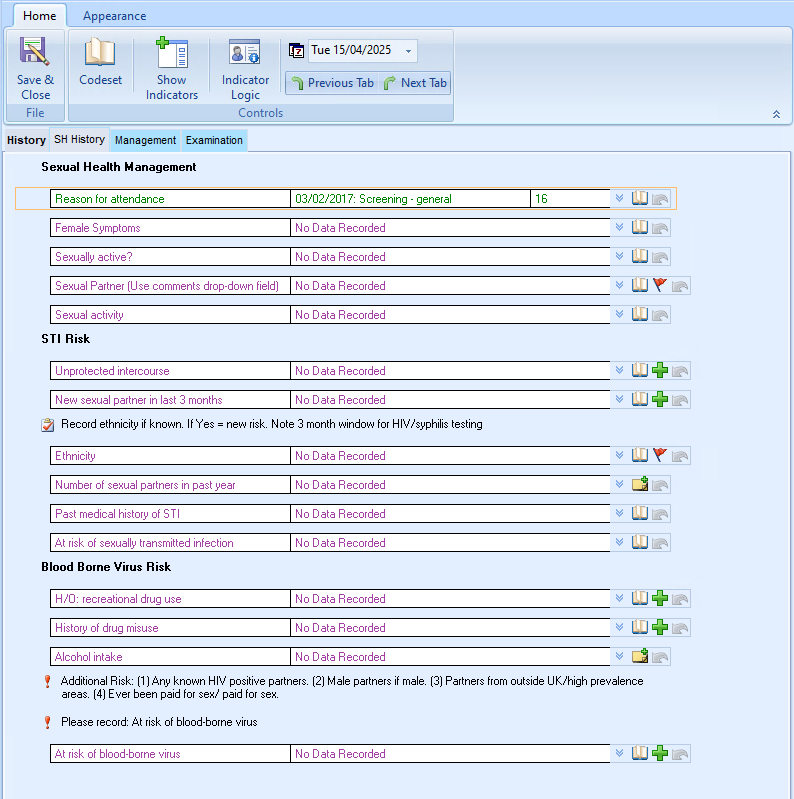This screenshot has width=794, height=799.
Task: Open codeset book icon for Female Symptoms
Action: point(640,228)
